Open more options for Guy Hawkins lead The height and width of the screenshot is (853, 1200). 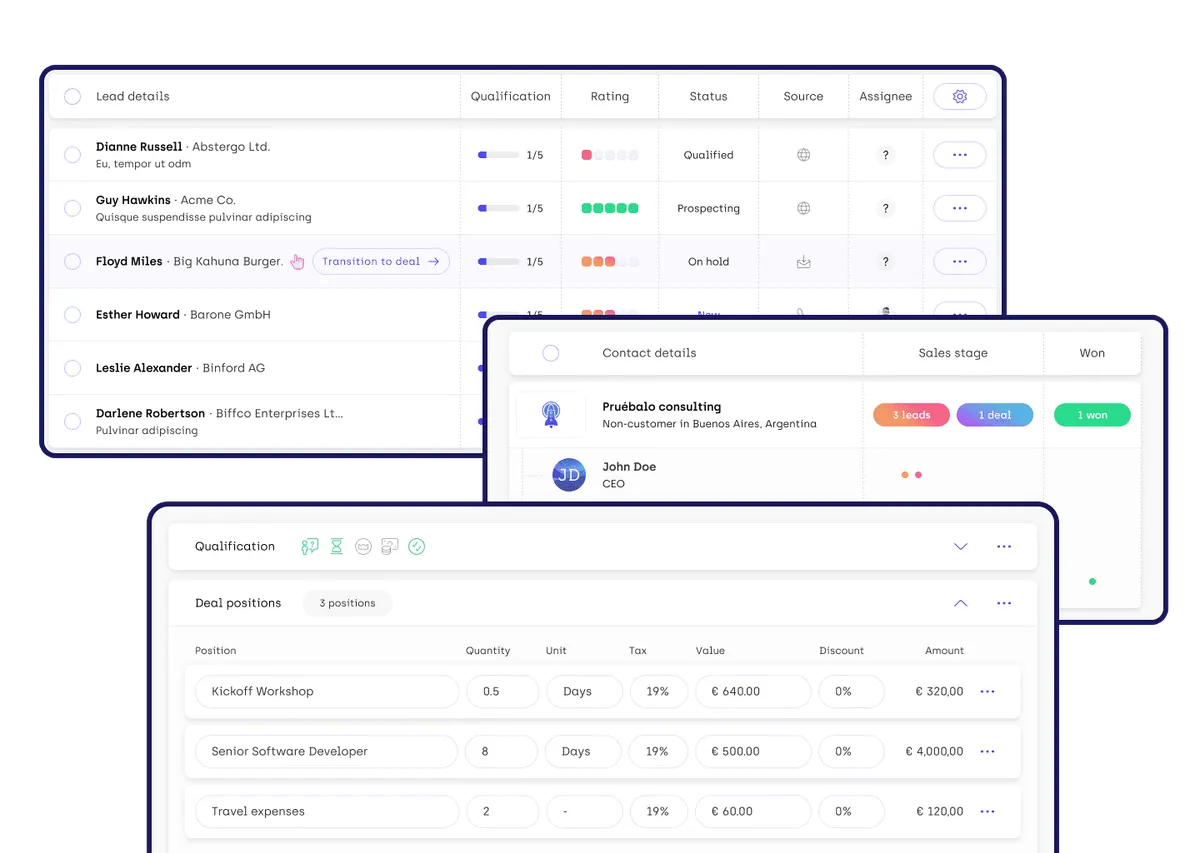(x=959, y=208)
